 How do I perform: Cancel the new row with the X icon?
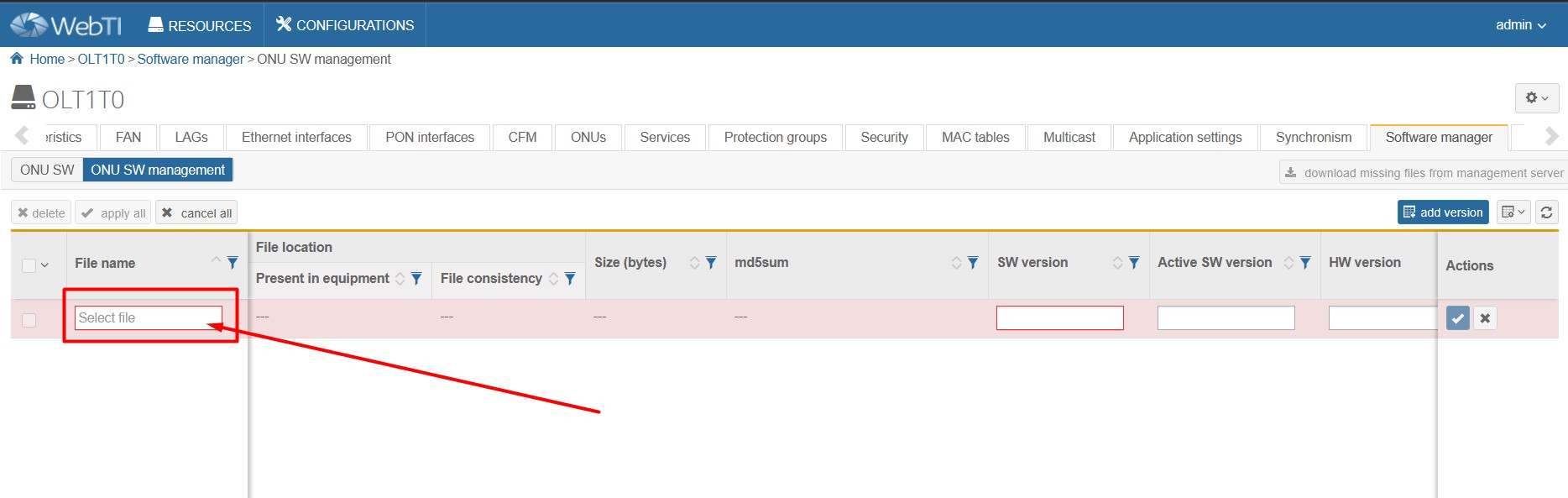click(x=1485, y=318)
